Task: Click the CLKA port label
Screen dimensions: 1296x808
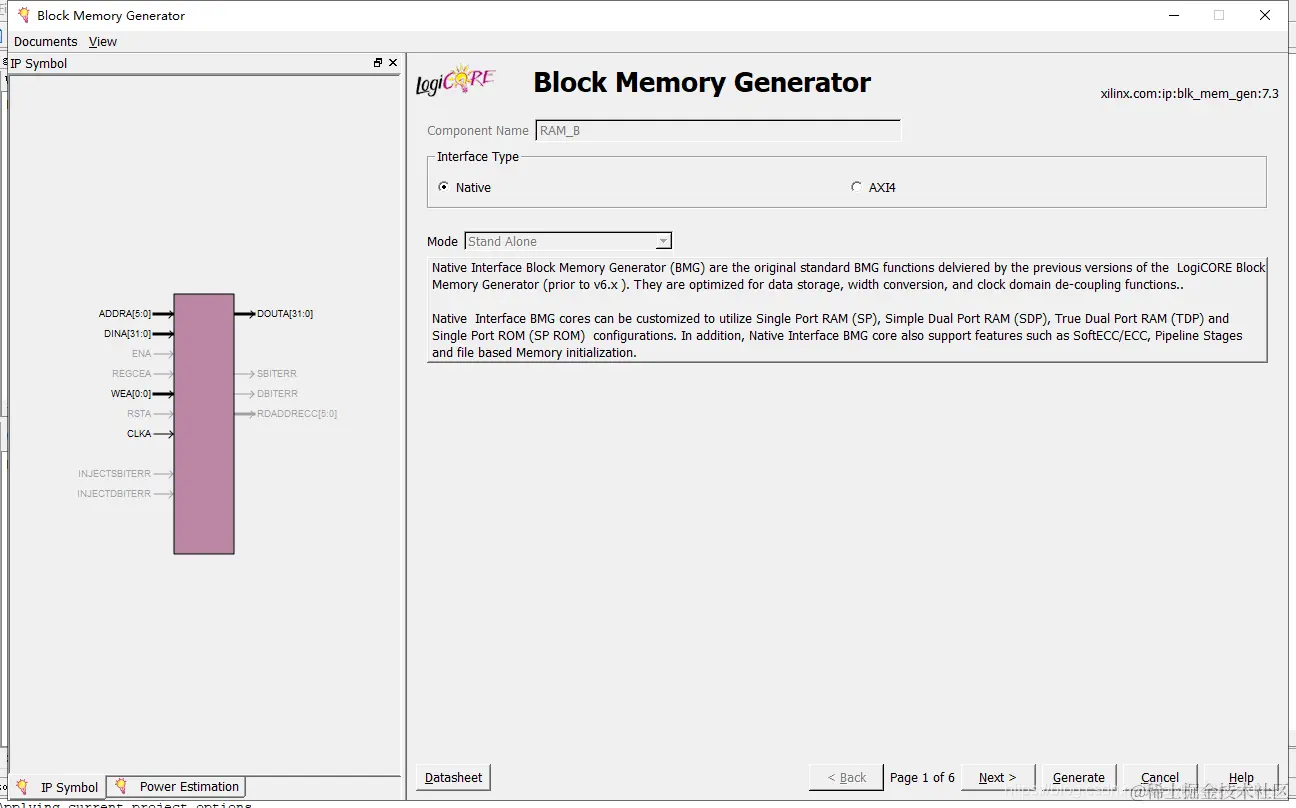Action: point(139,434)
